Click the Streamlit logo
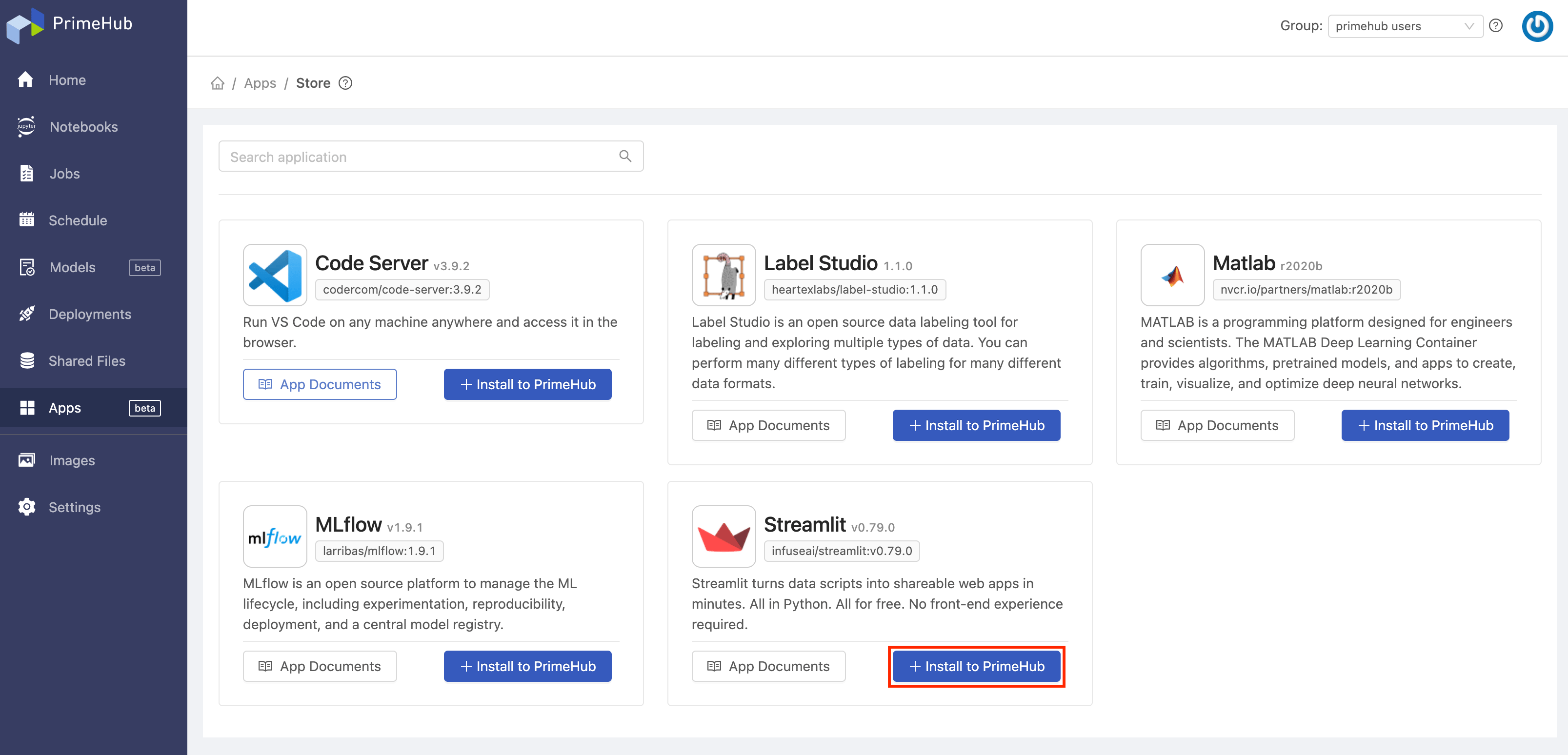This screenshot has width=1568, height=755. (x=724, y=536)
